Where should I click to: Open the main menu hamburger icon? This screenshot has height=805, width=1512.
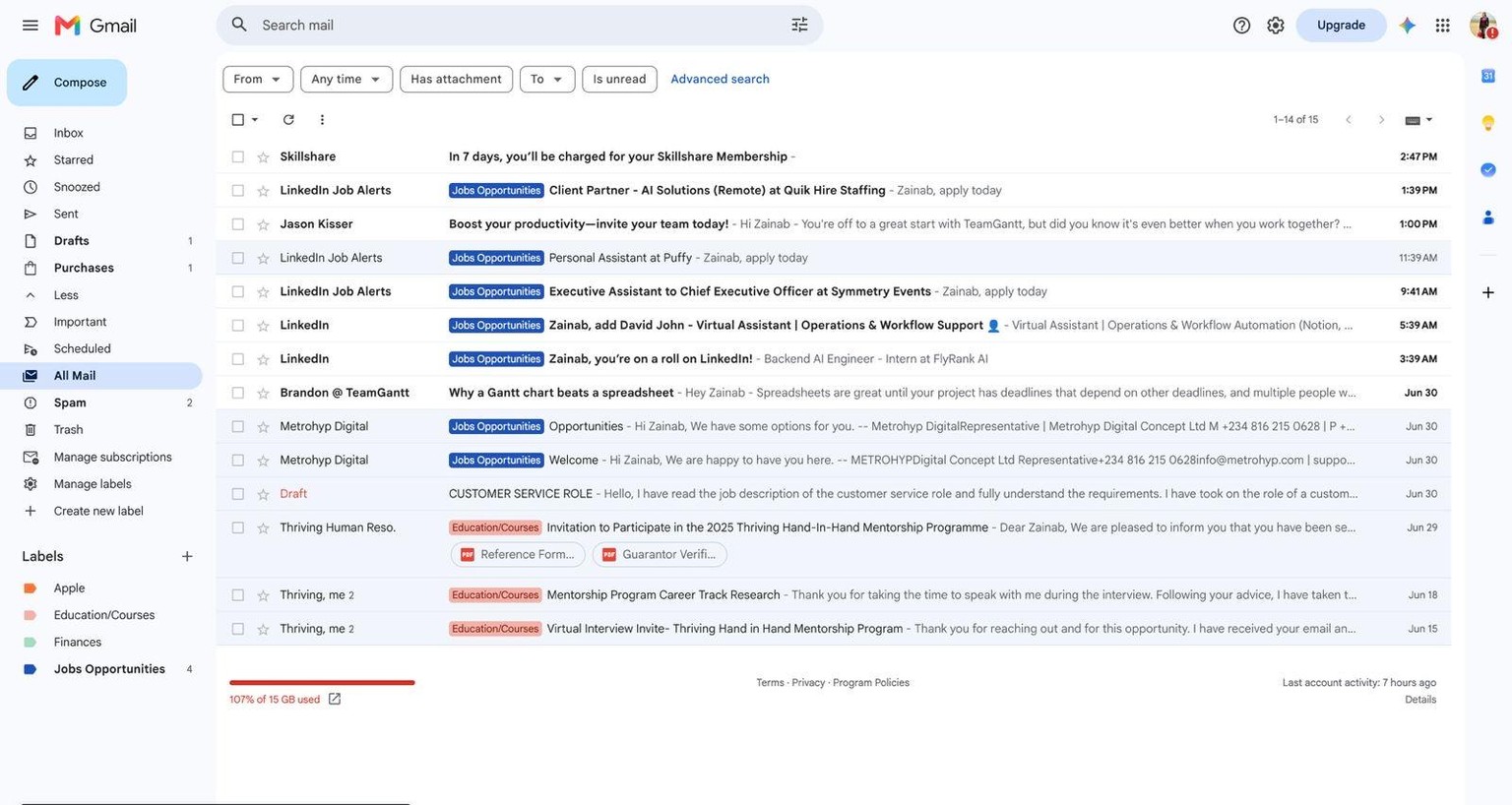[31, 25]
